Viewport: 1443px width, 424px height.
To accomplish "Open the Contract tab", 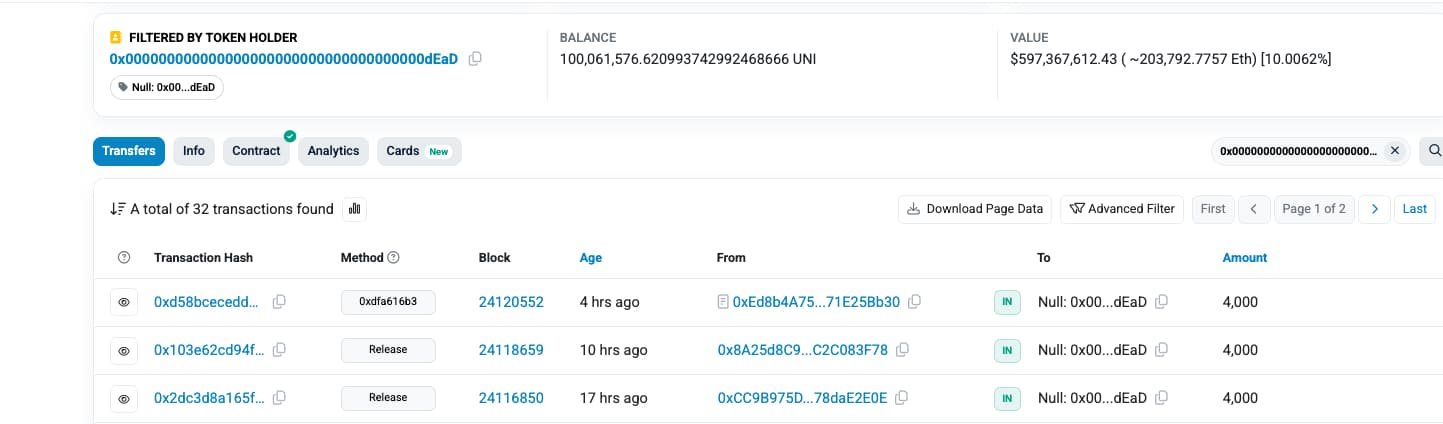I will [256, 151].
